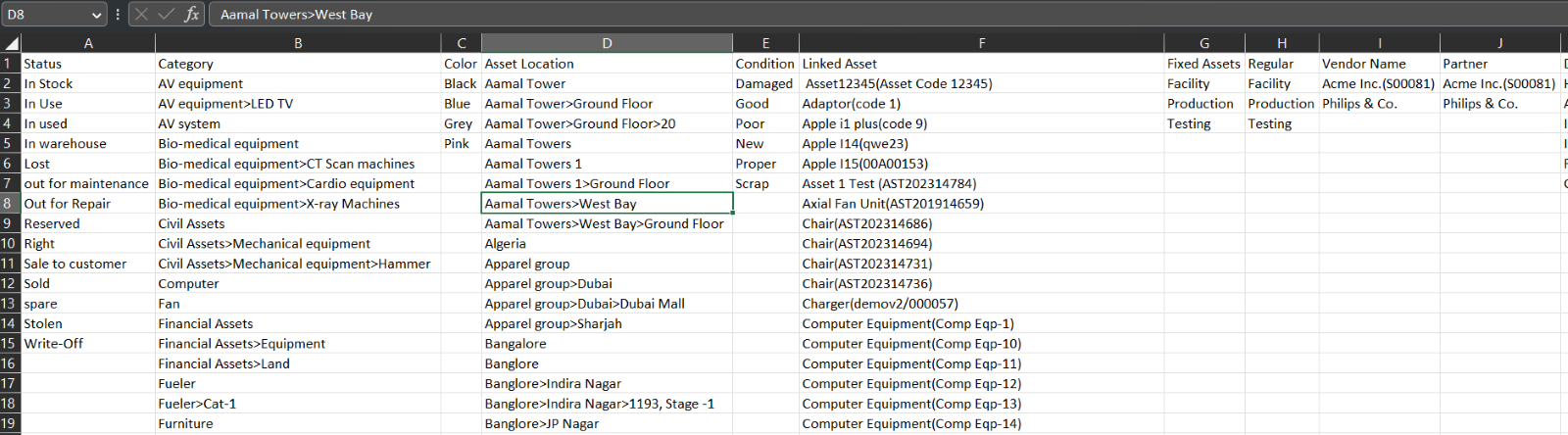Select the cell Financial Assets>Land
Viewport: 1568px width, 435px height.
[298, 363]
